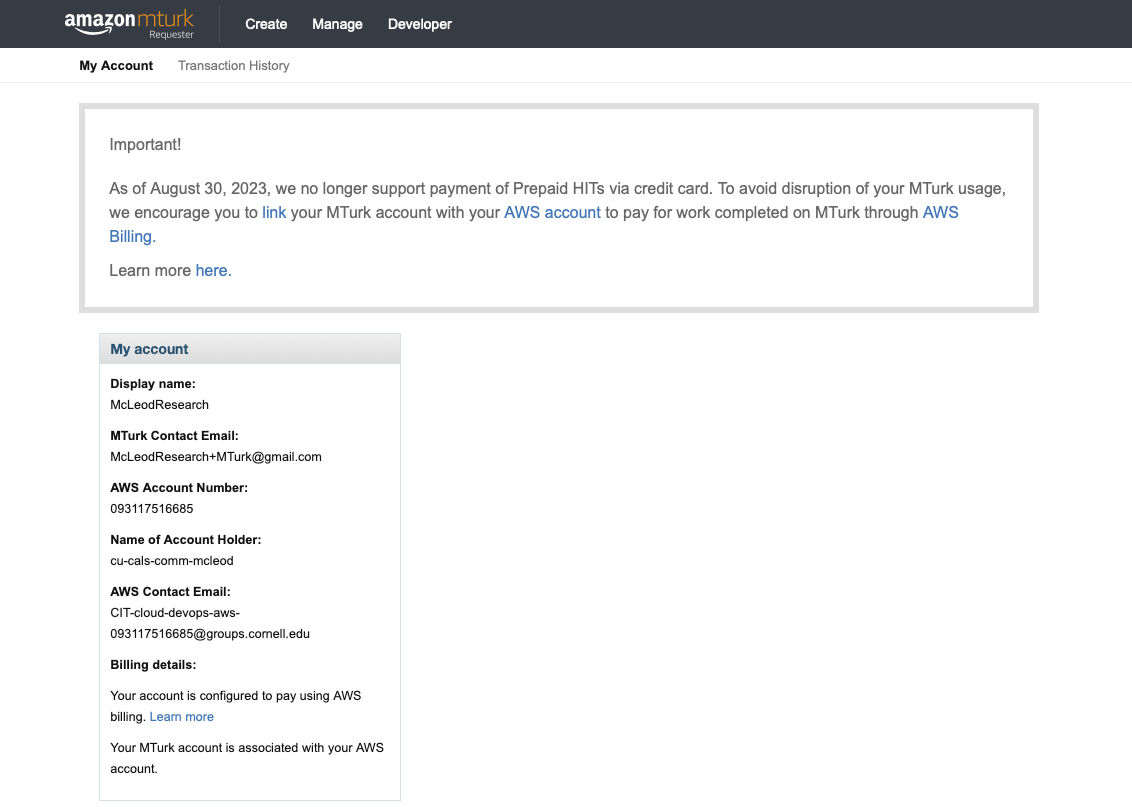
Task: Click text 'Your MTurk account is associated'
Action: [x=204, y=748]
